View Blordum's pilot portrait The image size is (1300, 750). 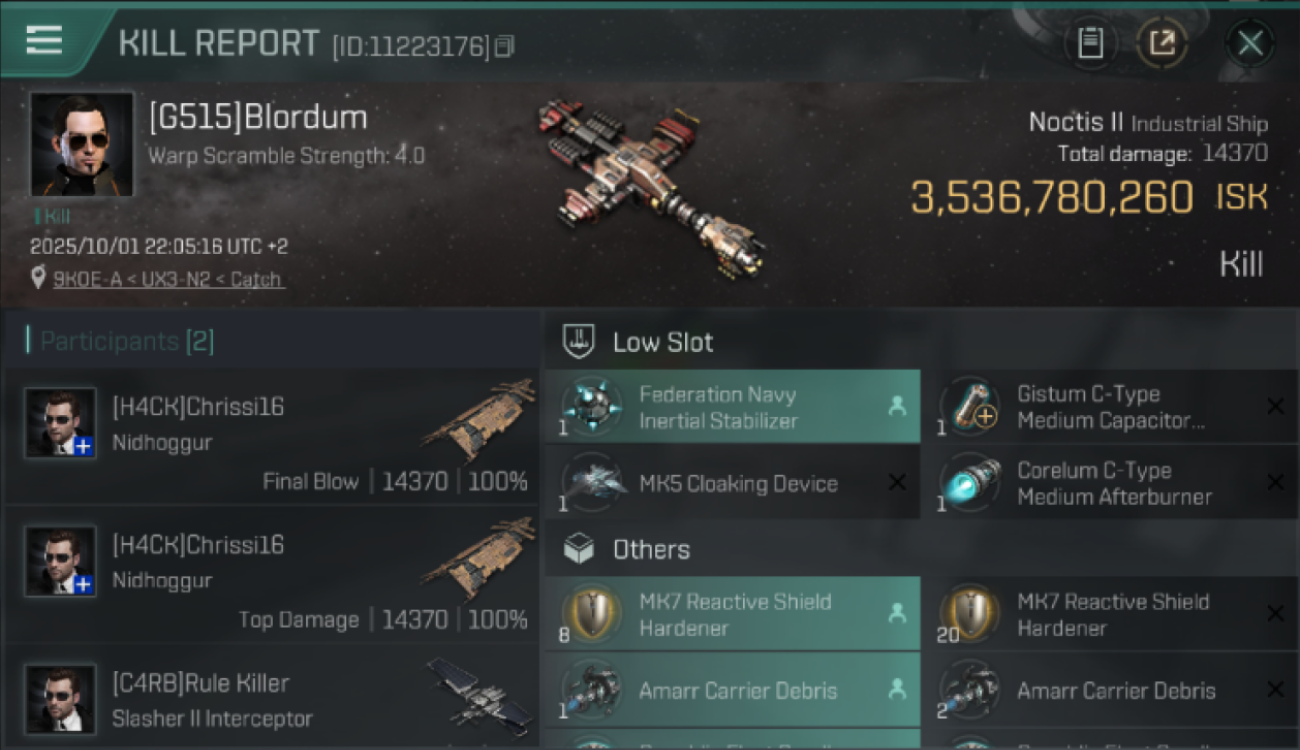pyautogui.click(x=81, y=144)
